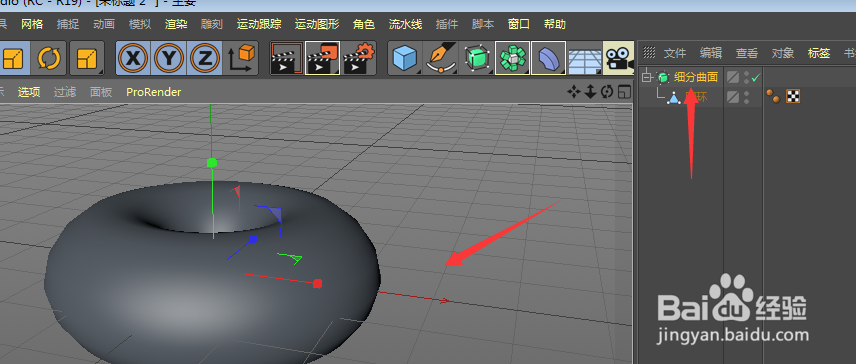The height and width of the screenshot is (364, 856).
Task: Click the Bend deformer icon
Action: click(548, 58)
